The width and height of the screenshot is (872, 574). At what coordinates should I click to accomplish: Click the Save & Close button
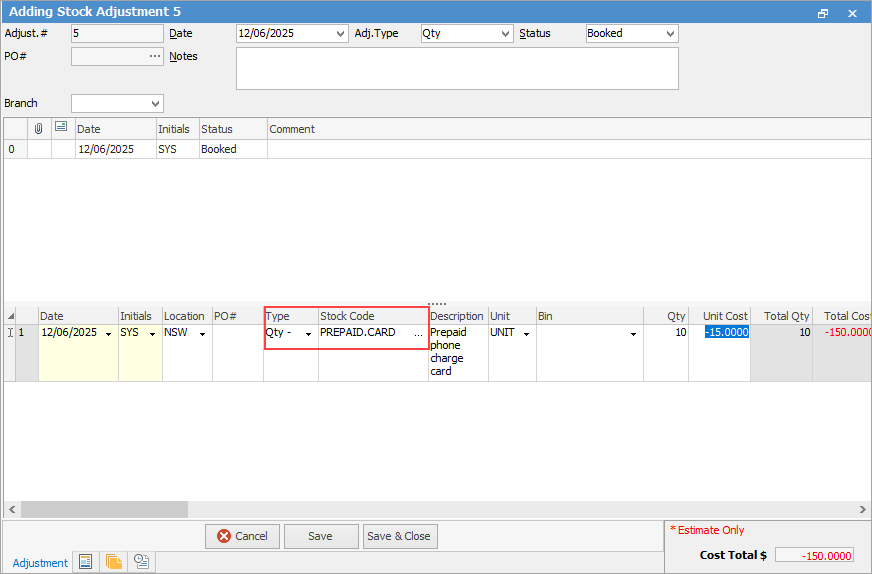(400, 536)
